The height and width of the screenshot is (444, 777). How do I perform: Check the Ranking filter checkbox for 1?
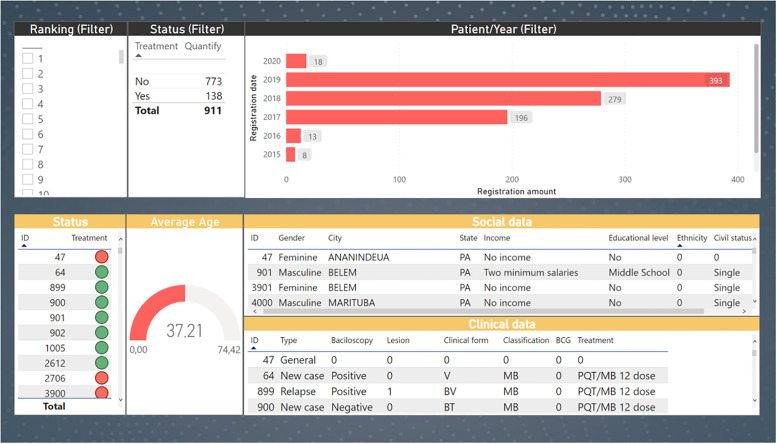coord(28,59)
